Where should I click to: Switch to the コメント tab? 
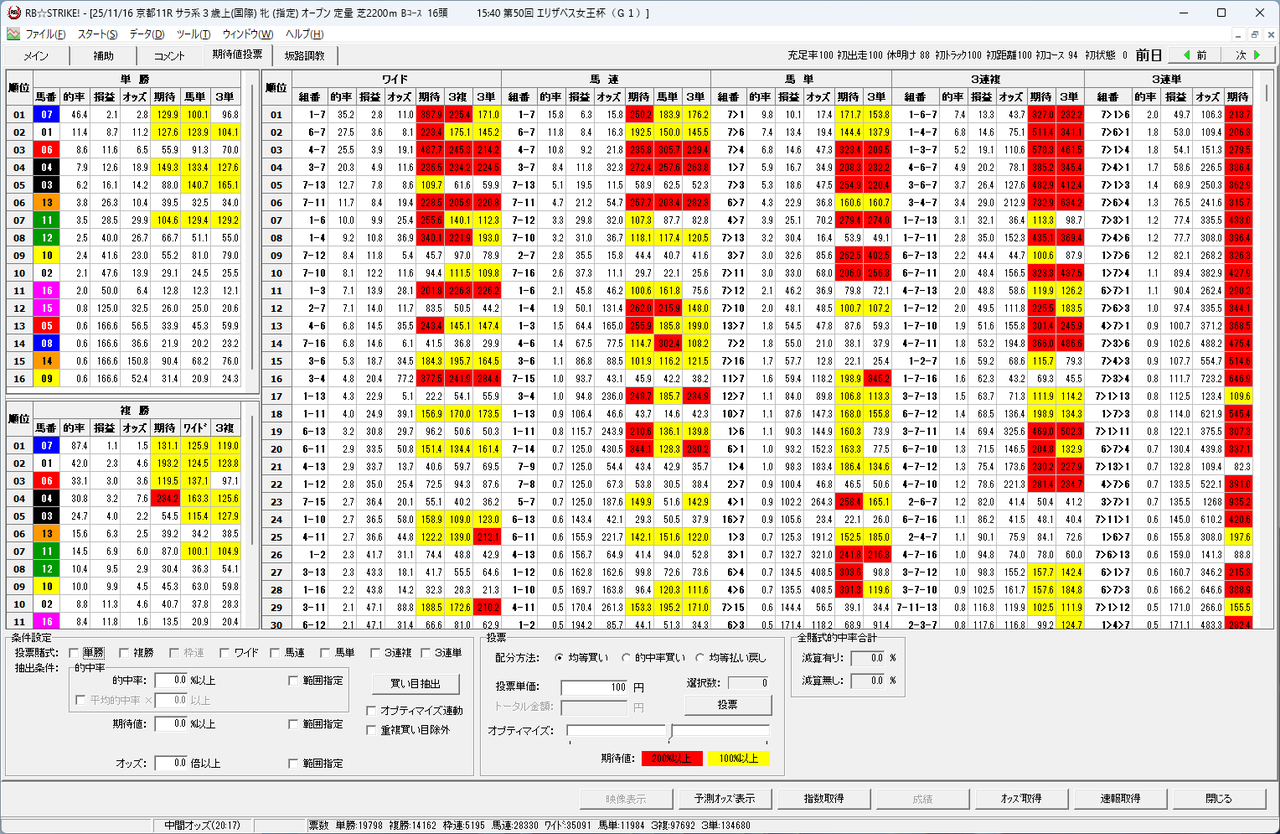[x=170, y=56]
